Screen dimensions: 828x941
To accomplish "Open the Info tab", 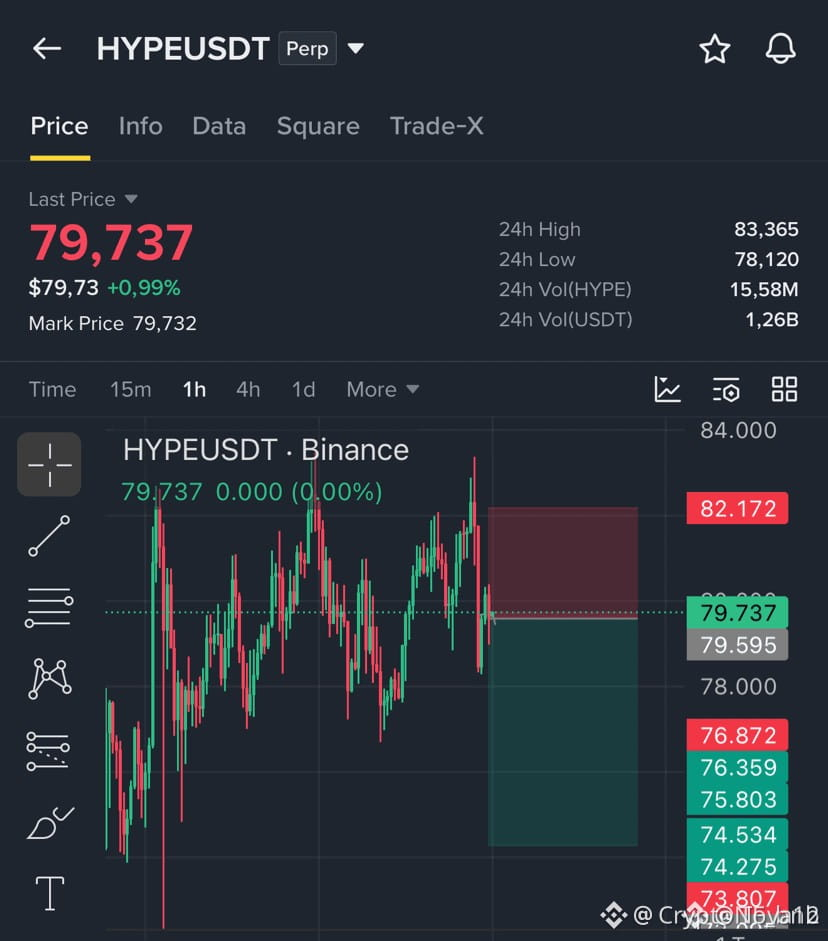I will point(140,126).
